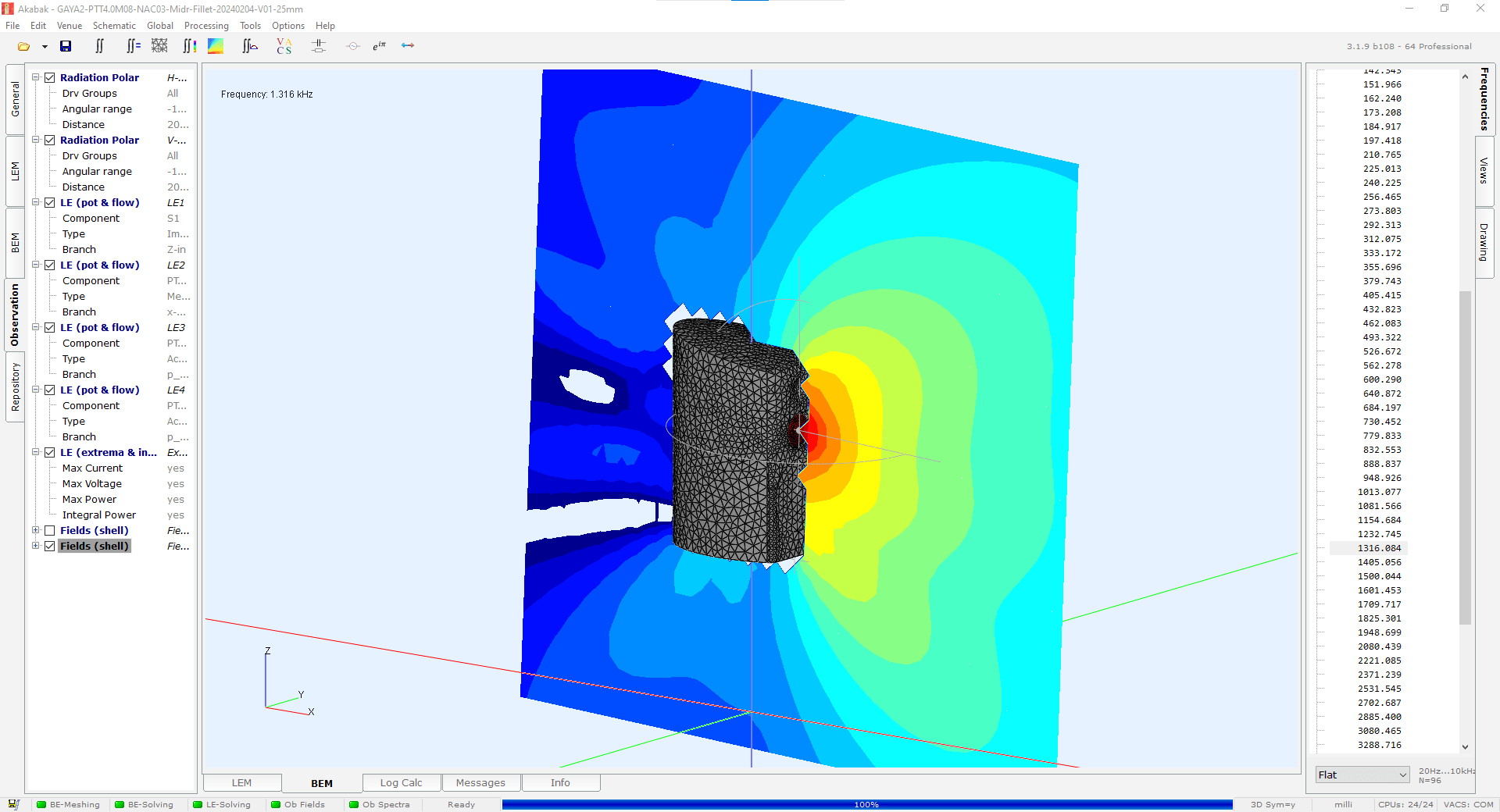Collapse the first Radiation Polar node
1500x812 pixels.
point(35,77)
